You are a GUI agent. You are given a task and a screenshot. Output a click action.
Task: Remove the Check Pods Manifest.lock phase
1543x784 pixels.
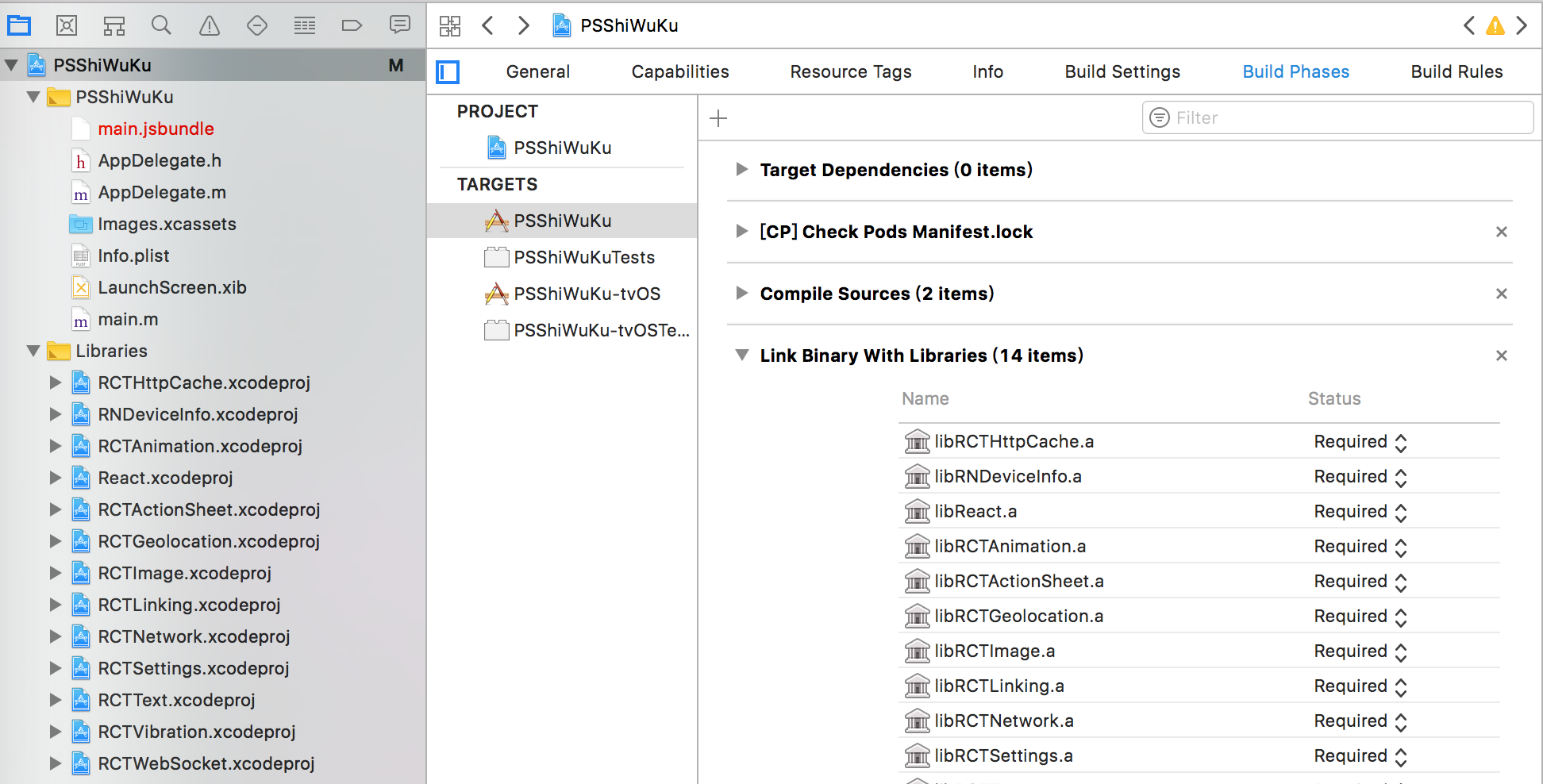pos(1502,232)
